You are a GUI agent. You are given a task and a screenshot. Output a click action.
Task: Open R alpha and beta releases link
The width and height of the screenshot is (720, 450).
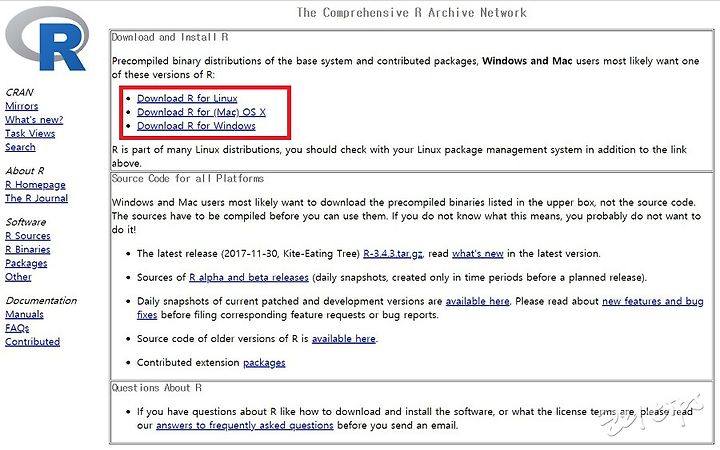pyautogui.click(x=249, y=278)
